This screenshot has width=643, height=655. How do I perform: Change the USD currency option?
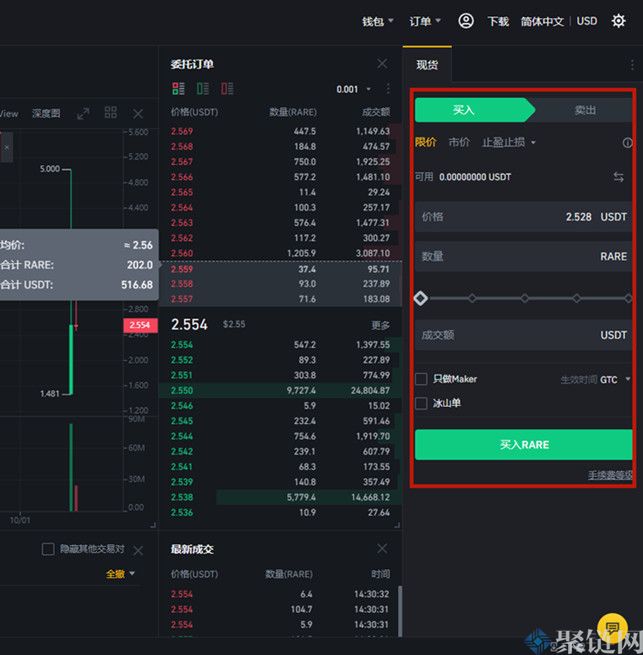coord(587,21)
